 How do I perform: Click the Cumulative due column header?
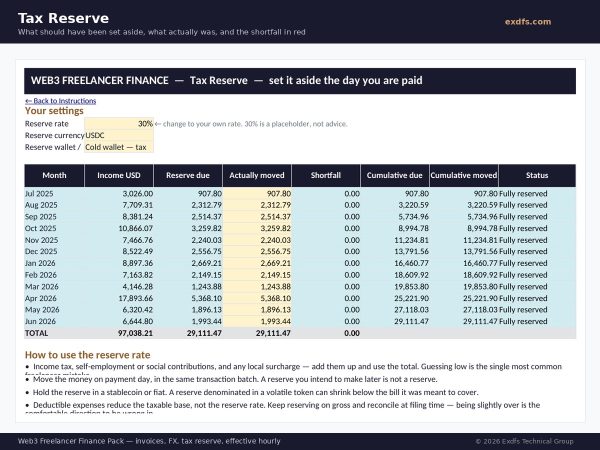(395, 176)
